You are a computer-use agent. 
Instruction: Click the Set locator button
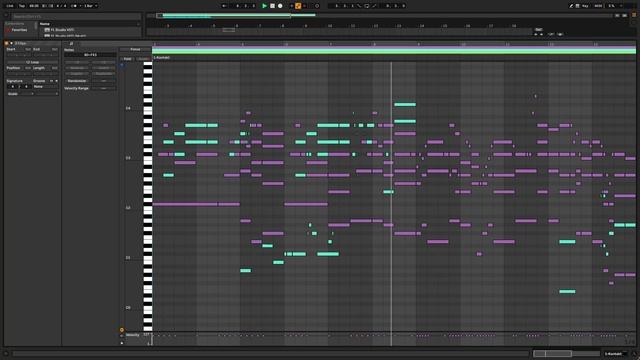pos(539,29)
